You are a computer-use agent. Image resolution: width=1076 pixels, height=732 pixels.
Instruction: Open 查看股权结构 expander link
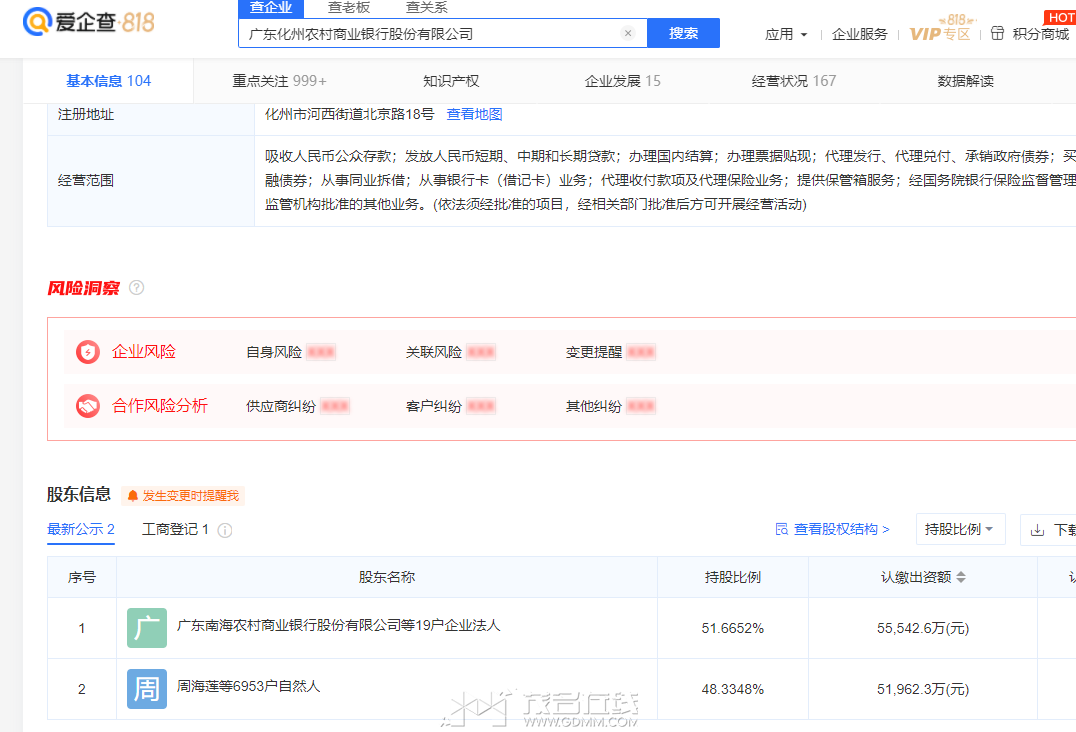click(x=832, y=529)
